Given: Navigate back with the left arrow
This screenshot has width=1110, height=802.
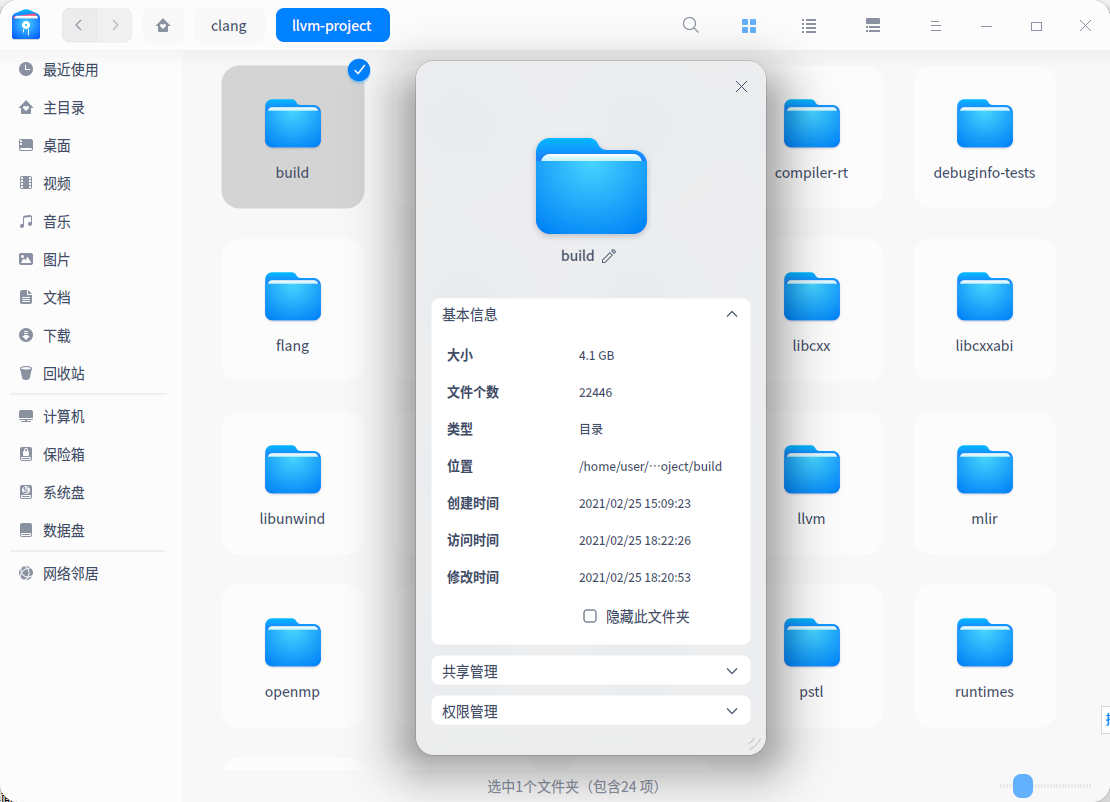Looking at the screenshot, I should [79, 25].
